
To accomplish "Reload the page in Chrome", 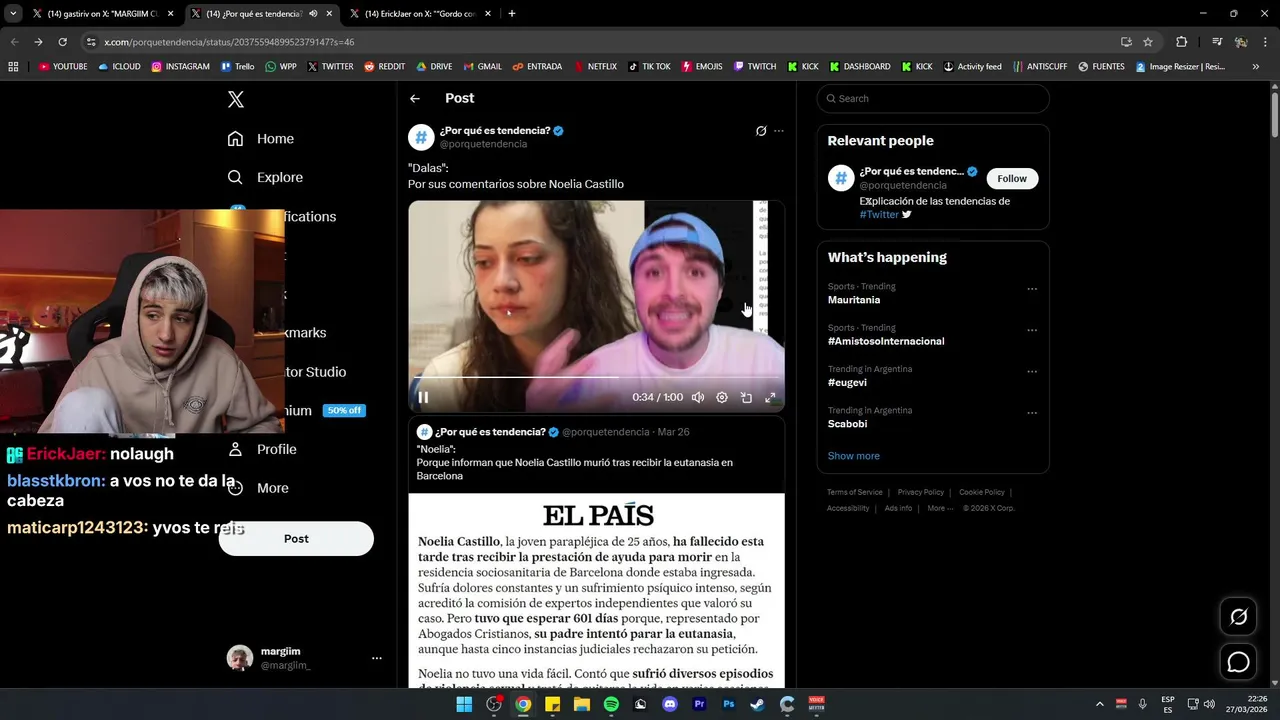I will (62, 42).
